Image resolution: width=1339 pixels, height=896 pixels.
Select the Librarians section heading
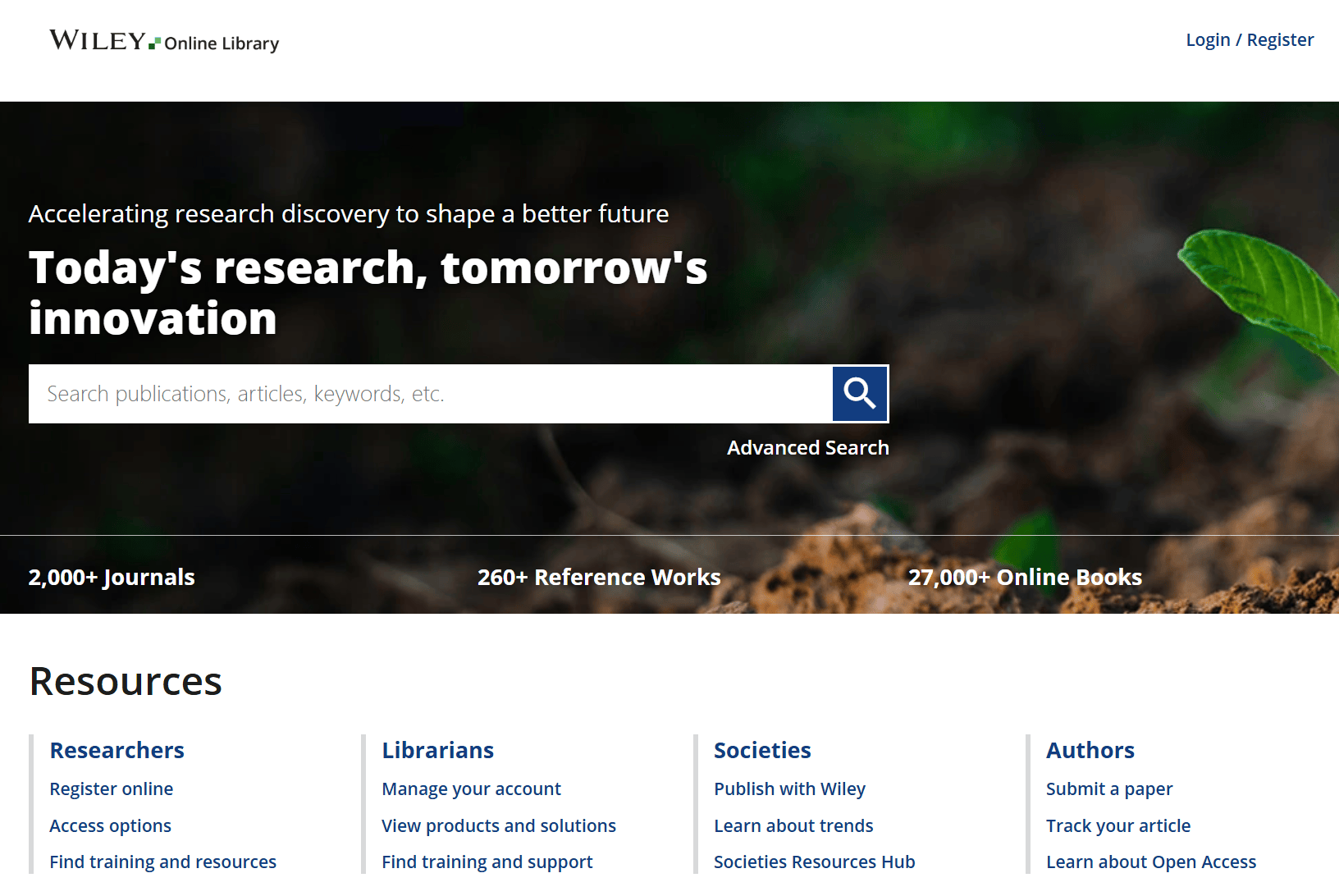[x=437, y=750]
